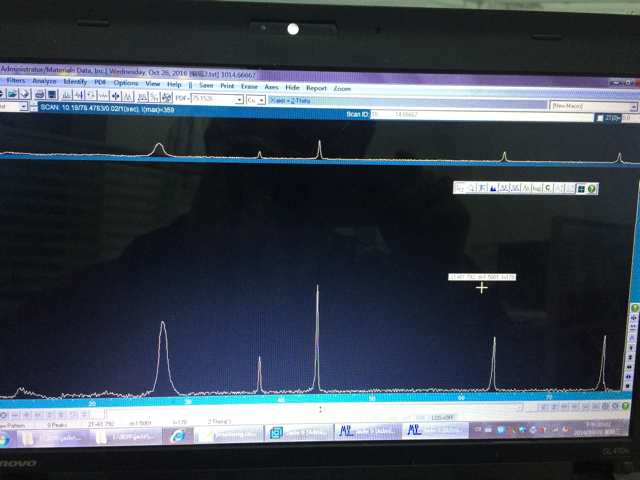Click the LOG=OFF status toggle
This screenshot has width=640, height=480.
pos(442,418)
